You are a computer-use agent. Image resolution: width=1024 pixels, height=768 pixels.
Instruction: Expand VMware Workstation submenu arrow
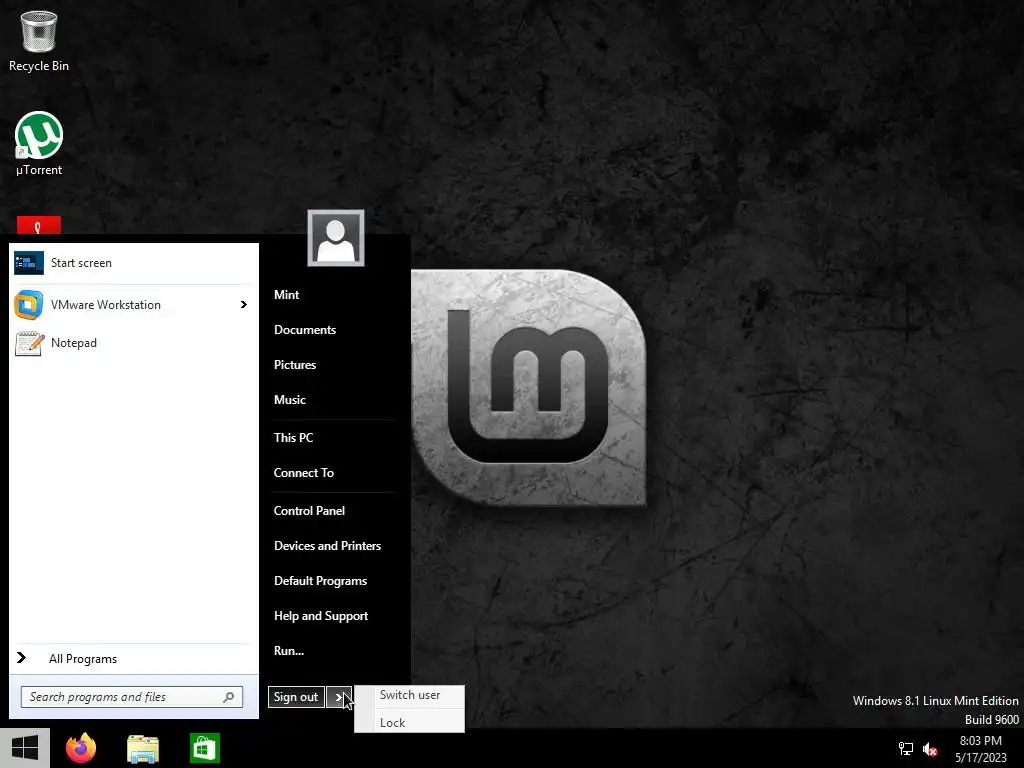pos(244,305)
